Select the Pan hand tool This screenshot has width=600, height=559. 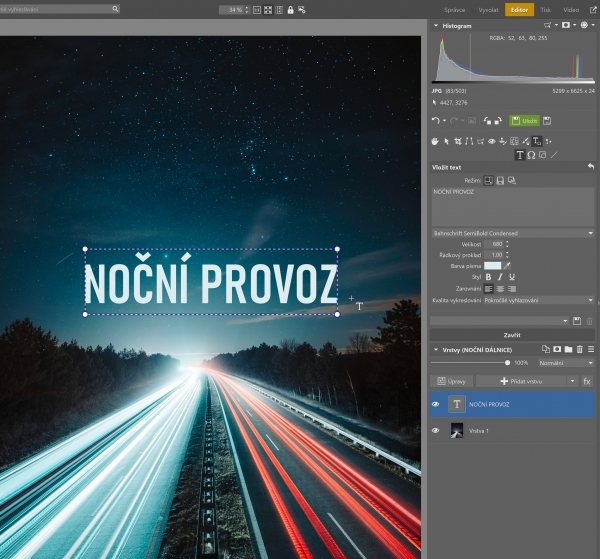pos(435,142)
